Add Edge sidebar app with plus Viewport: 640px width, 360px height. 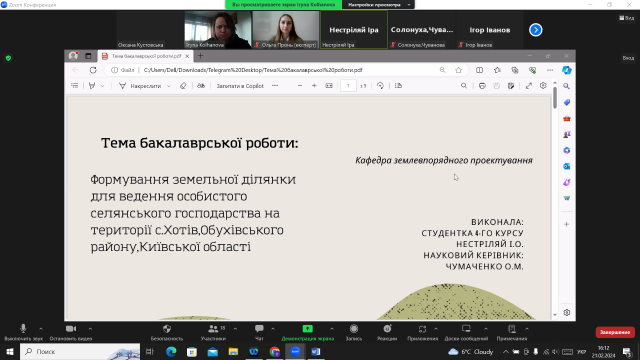coord(567,224)
